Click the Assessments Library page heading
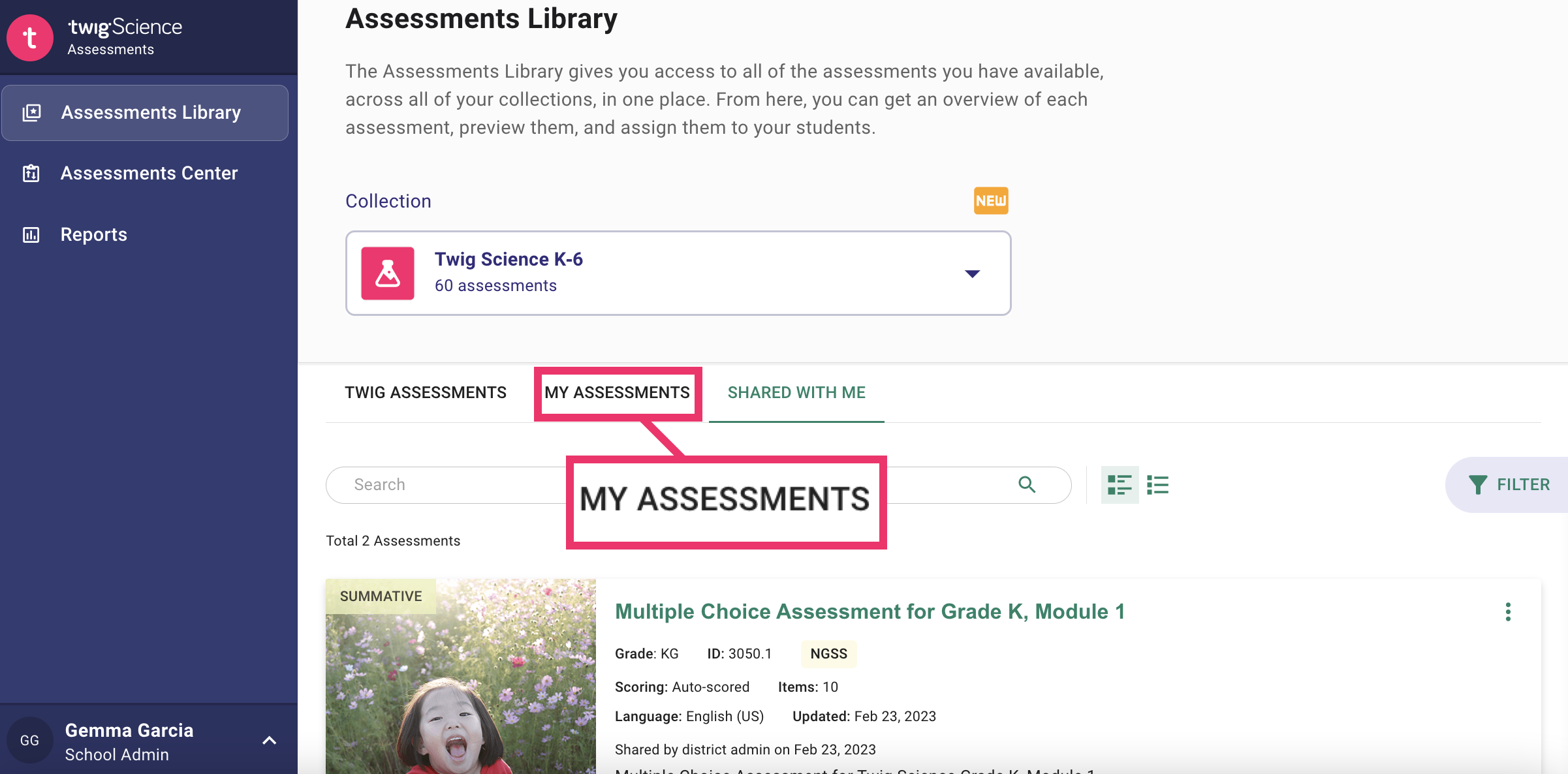 [x=481, y=18]
